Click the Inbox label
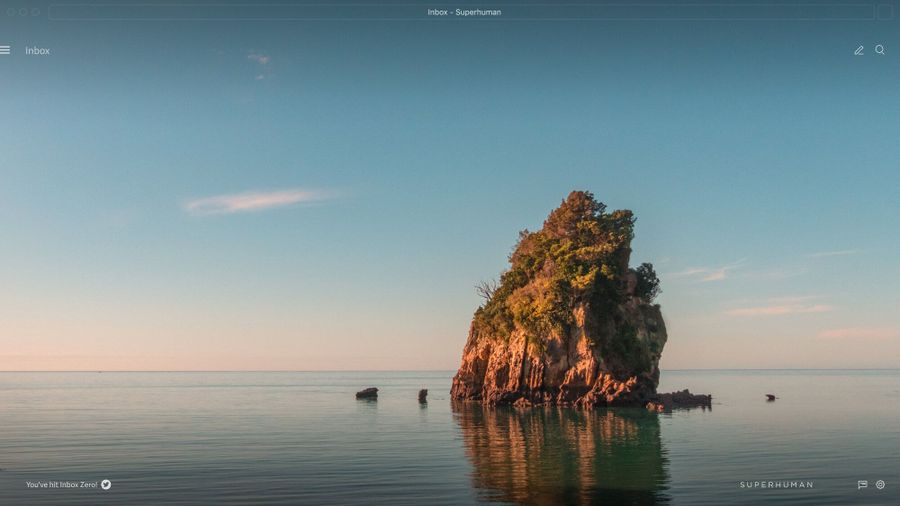 (37, 50)
